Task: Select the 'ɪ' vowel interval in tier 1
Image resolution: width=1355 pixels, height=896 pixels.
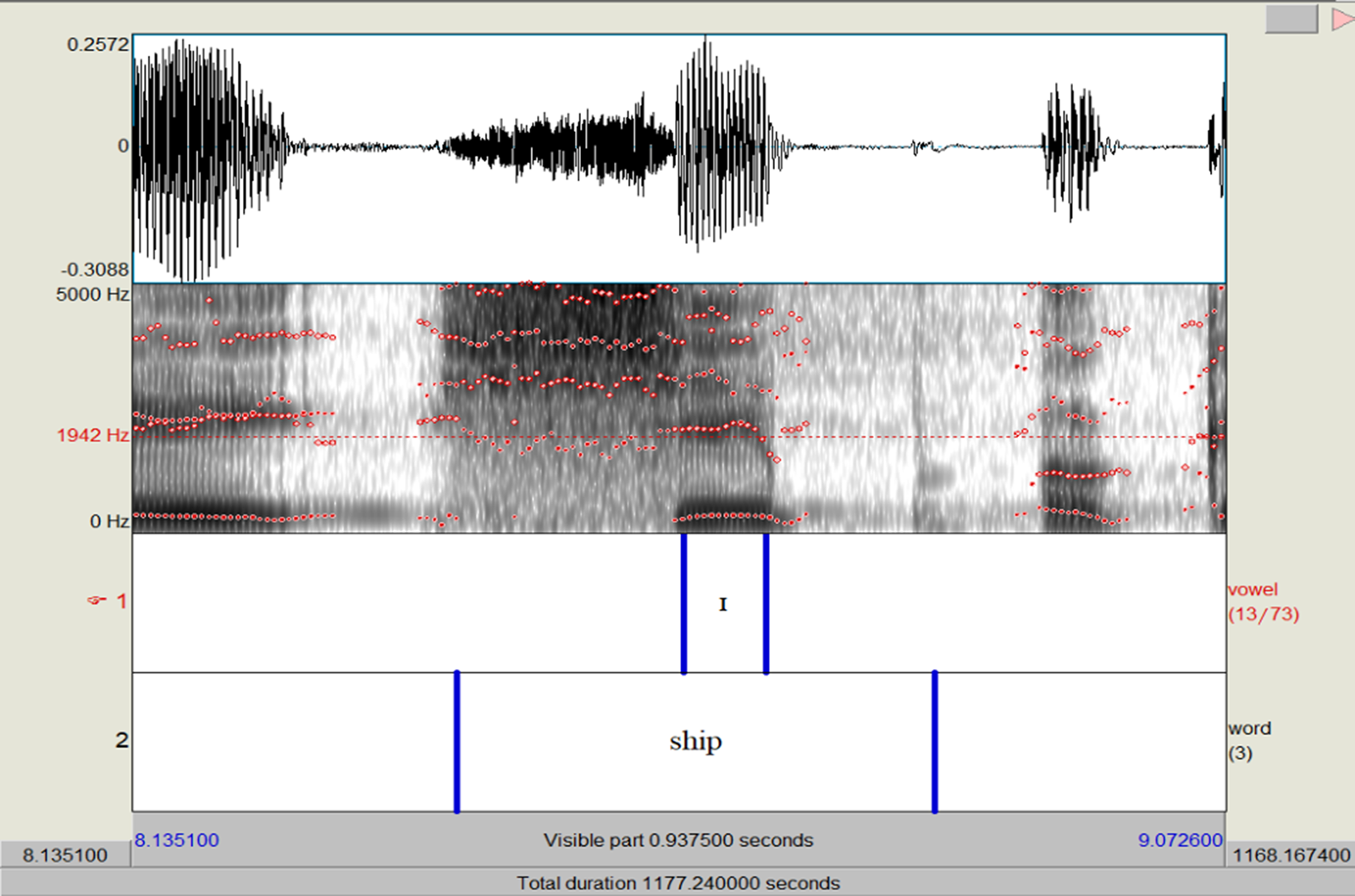Action: 725,603
